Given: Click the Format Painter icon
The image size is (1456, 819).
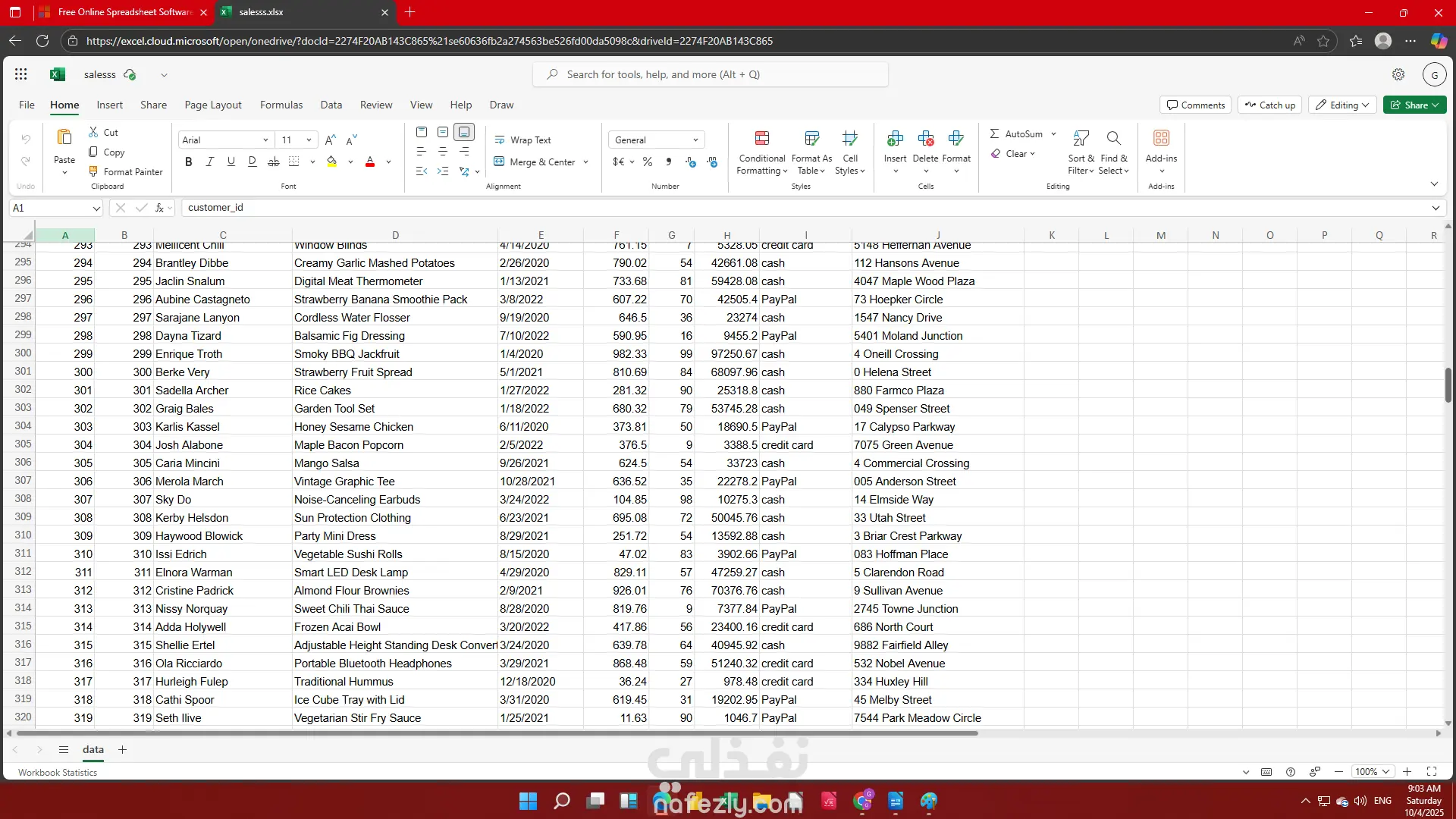Looking at the screenshot, I should [x=94, y=171].
